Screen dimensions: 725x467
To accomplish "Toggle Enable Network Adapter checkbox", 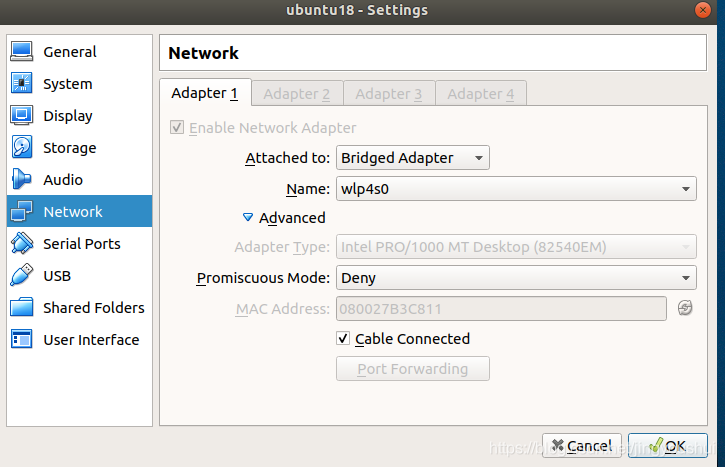I will [178, 128].
